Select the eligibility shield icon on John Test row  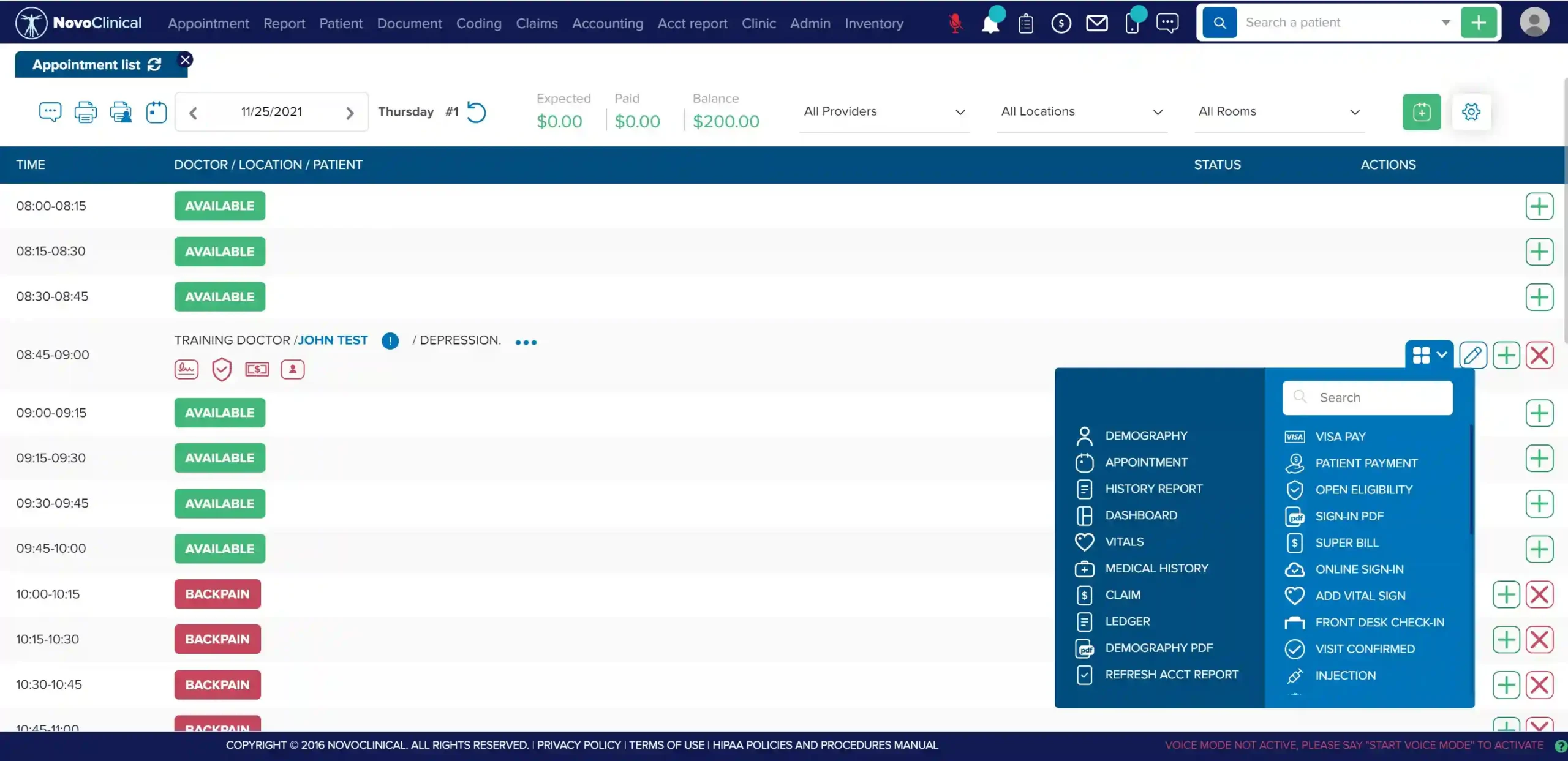click(222, 369)
